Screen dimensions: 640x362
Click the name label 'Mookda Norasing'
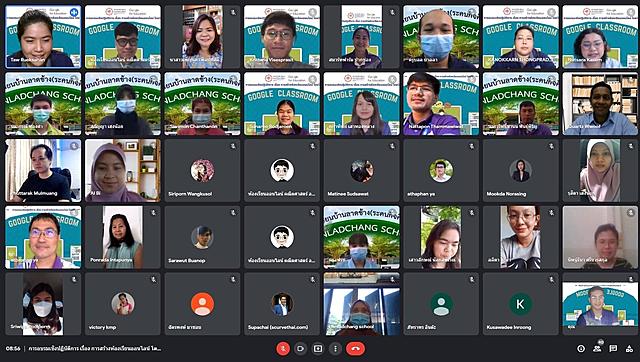tap(506, 194)
